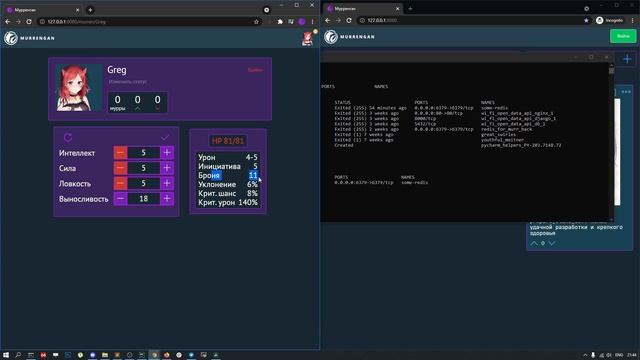Bookmark the page in left browser window
Screen dimensions: 640x360
pyautogui.click(x=256, y=22)
